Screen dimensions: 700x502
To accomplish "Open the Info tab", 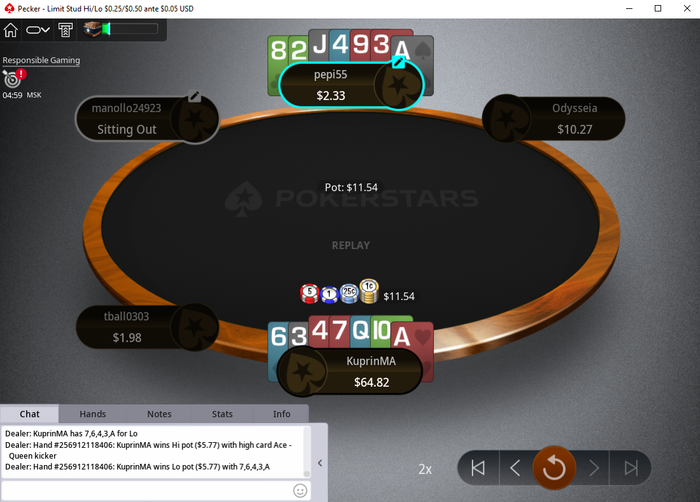I will tap(282, 414).
